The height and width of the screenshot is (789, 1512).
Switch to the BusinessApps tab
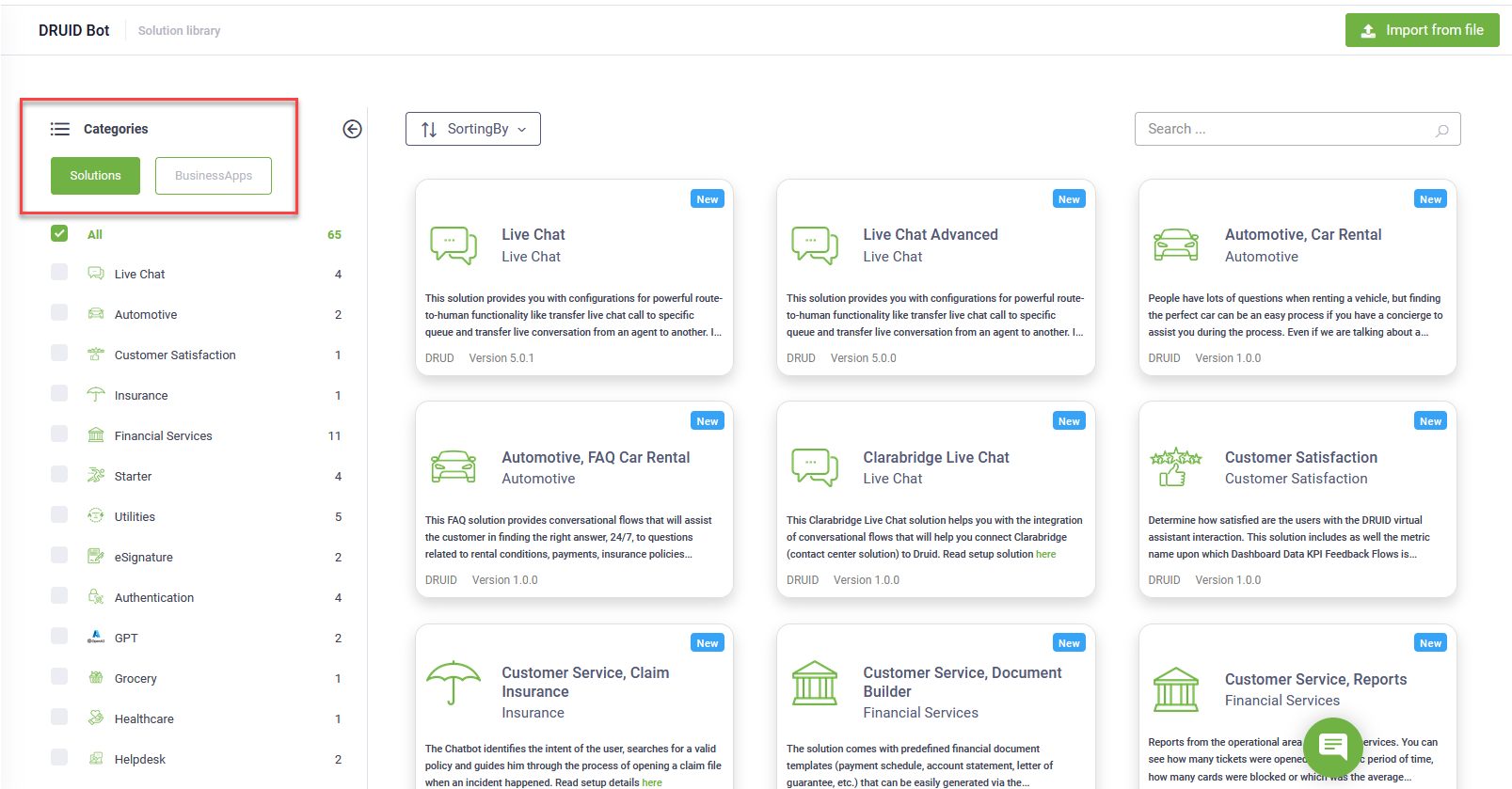(x=214, y=176)
